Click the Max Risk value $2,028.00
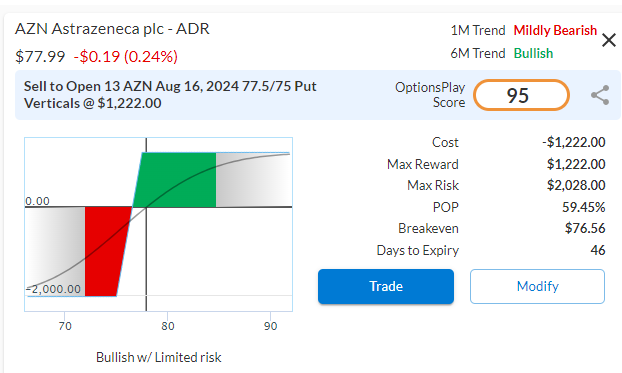 click(x=576, y=185)
